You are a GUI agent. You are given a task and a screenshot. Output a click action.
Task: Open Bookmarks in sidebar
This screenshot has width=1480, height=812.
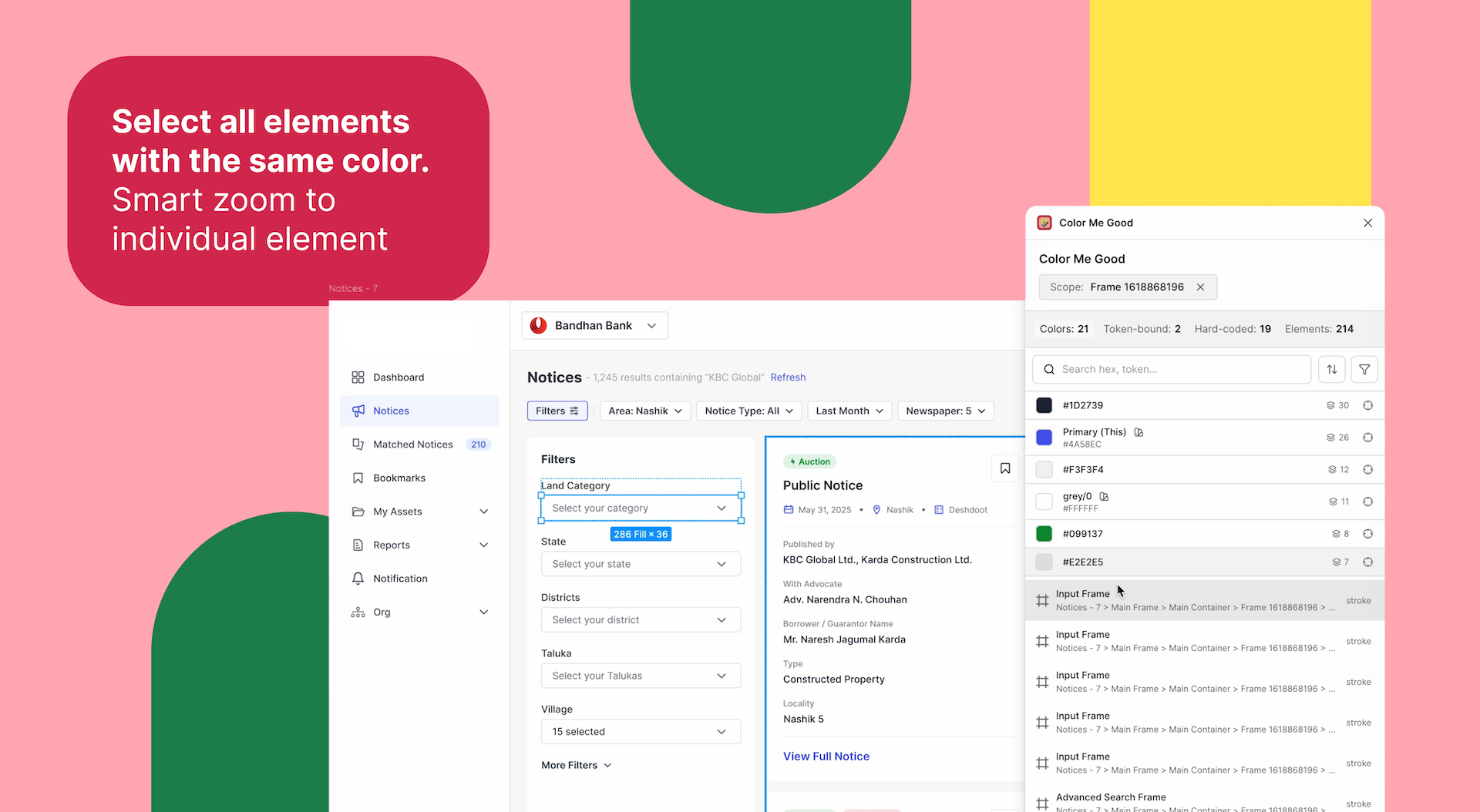[419, 478]
